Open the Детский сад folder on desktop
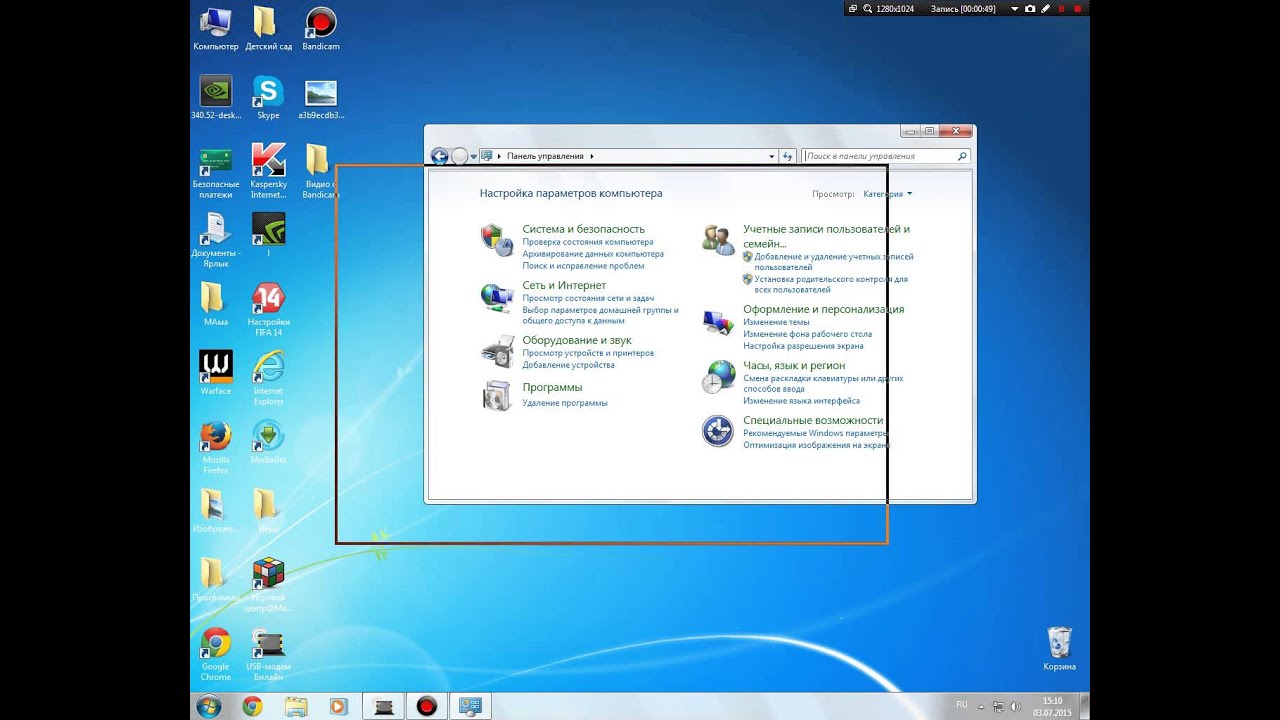The width and height of the screenshot is (1280, 720). point(268,28)
